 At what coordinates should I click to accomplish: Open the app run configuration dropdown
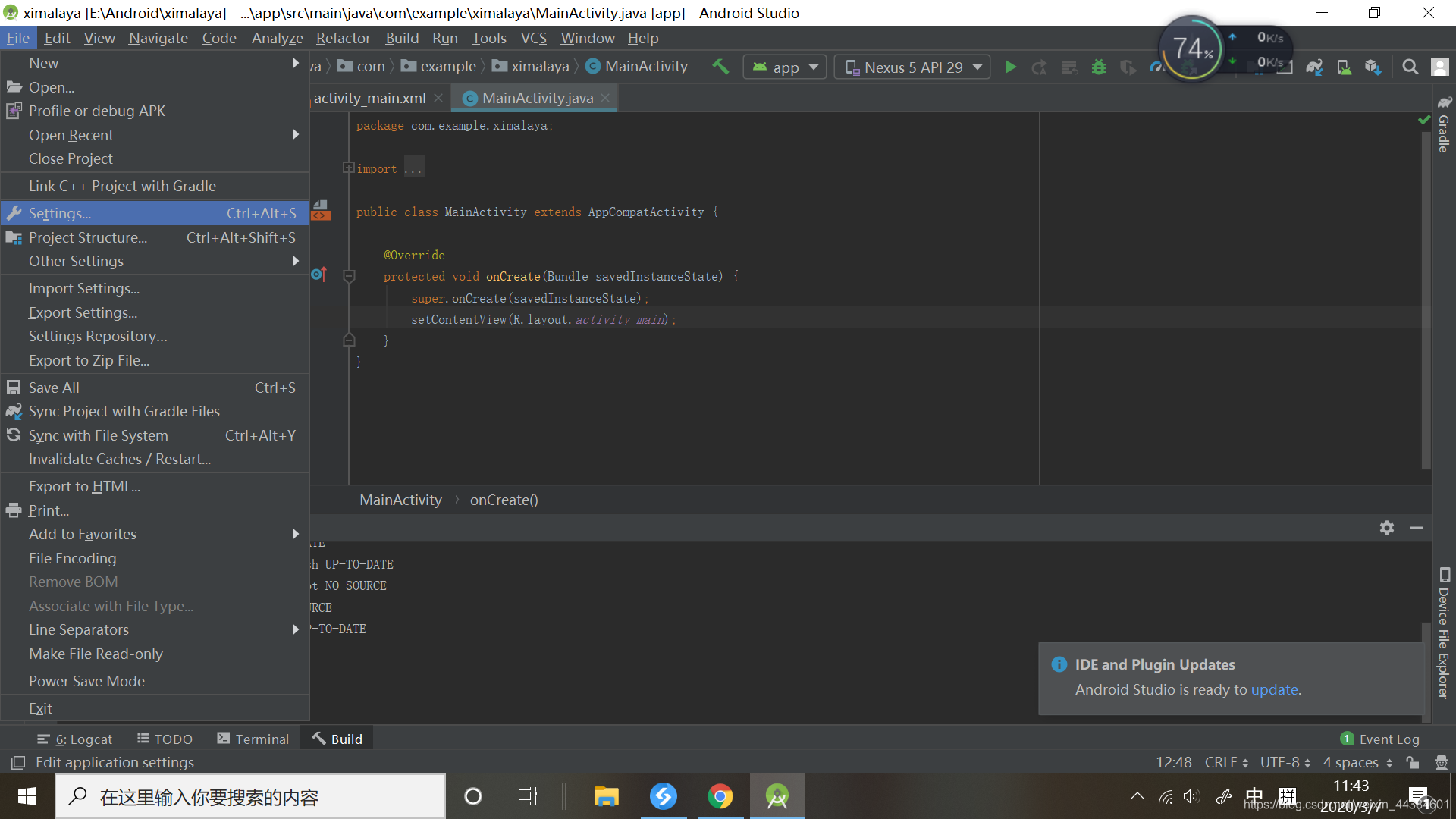785,67
